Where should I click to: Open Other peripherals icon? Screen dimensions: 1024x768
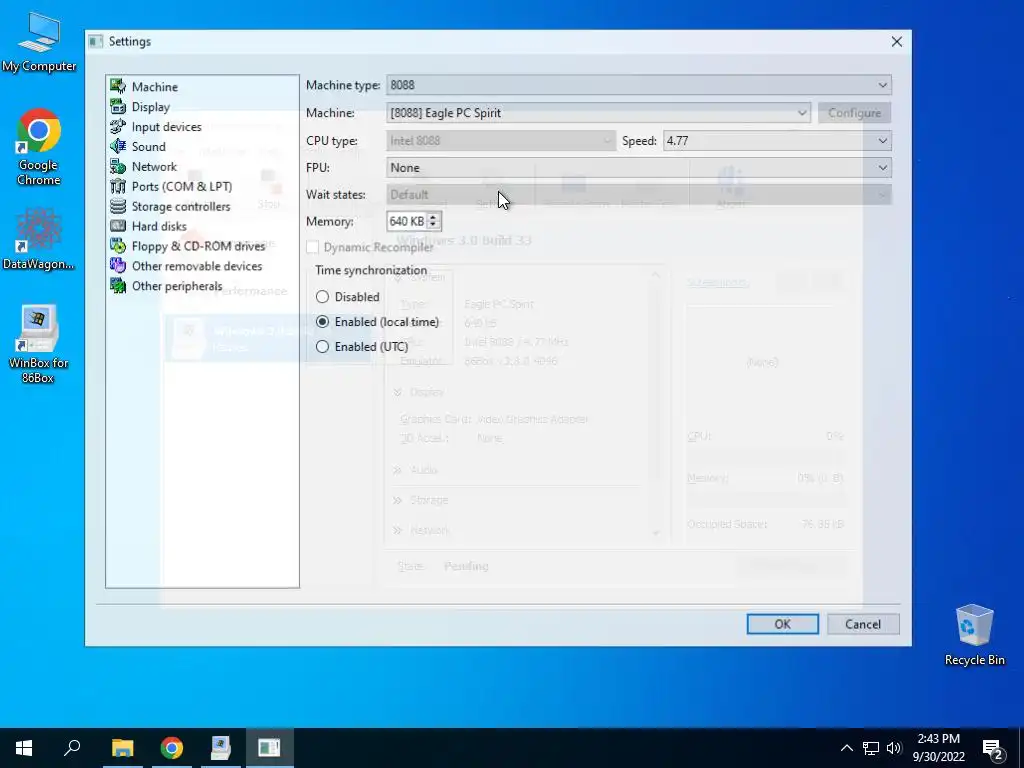[118, 285]
